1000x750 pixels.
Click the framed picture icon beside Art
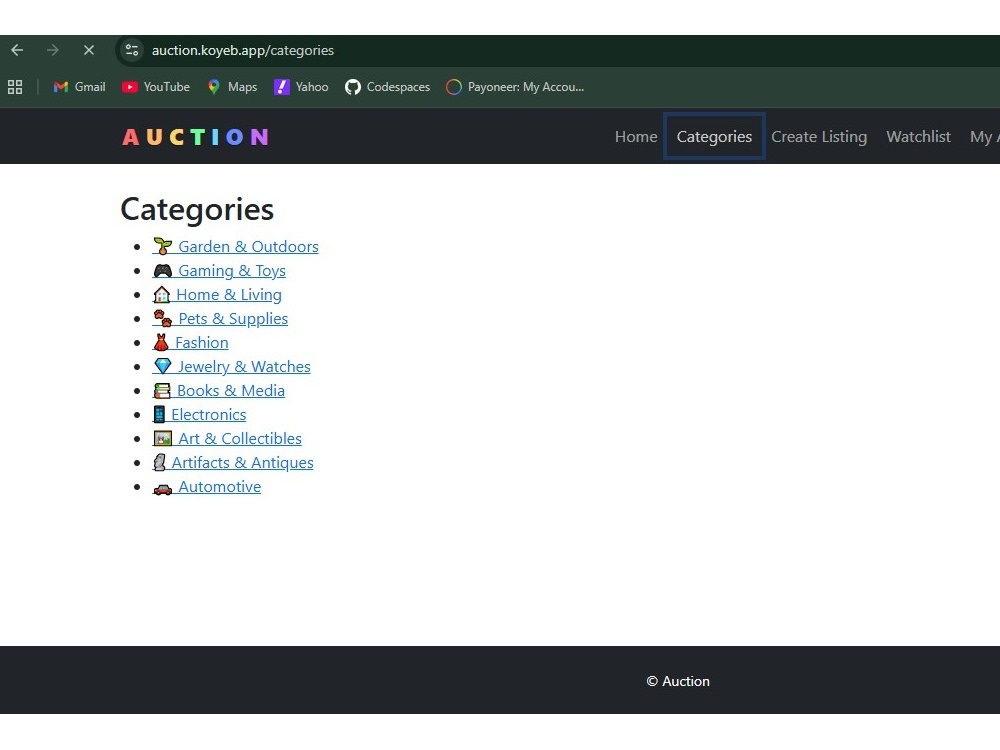click(163, 439)
